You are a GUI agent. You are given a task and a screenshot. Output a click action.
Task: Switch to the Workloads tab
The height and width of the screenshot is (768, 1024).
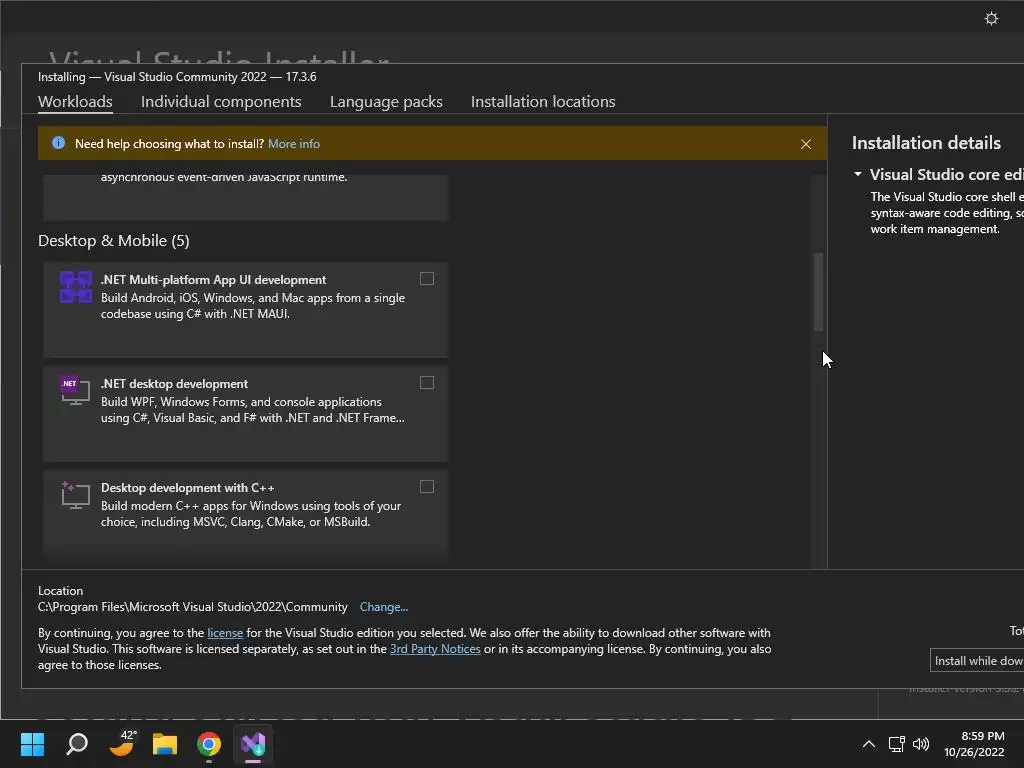[x=75, y=101]
